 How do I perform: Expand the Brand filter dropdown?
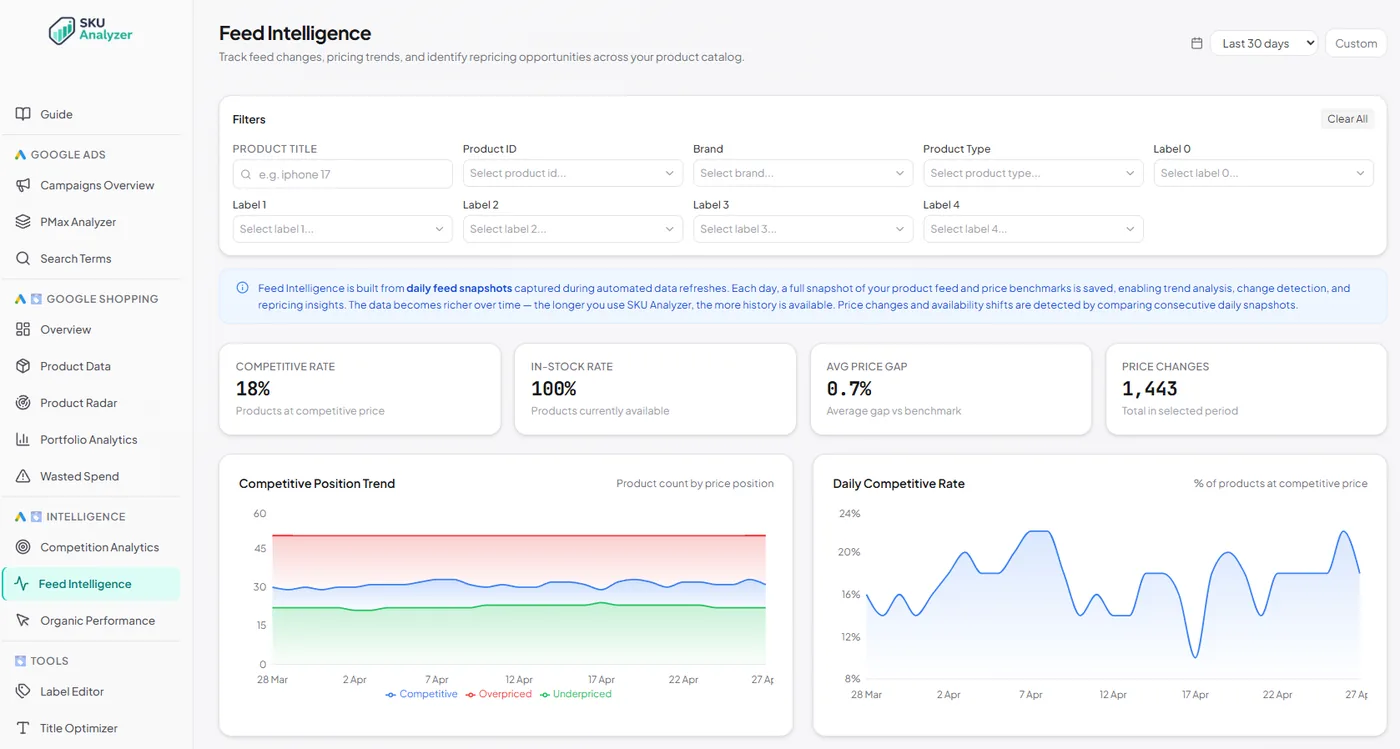coord(803,173)
